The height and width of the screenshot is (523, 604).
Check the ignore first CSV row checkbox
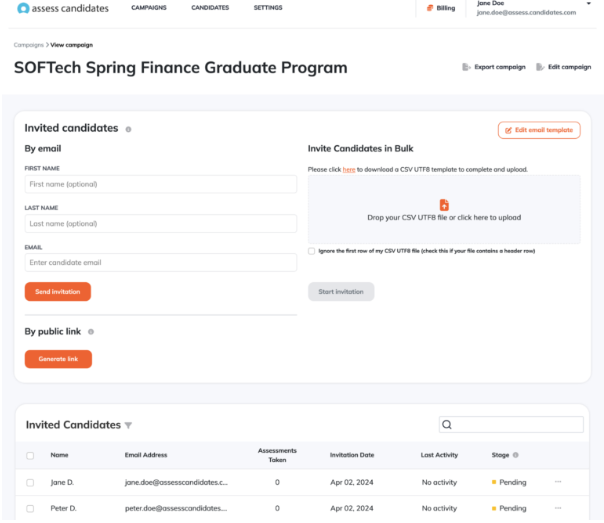(x=311, y=251)
